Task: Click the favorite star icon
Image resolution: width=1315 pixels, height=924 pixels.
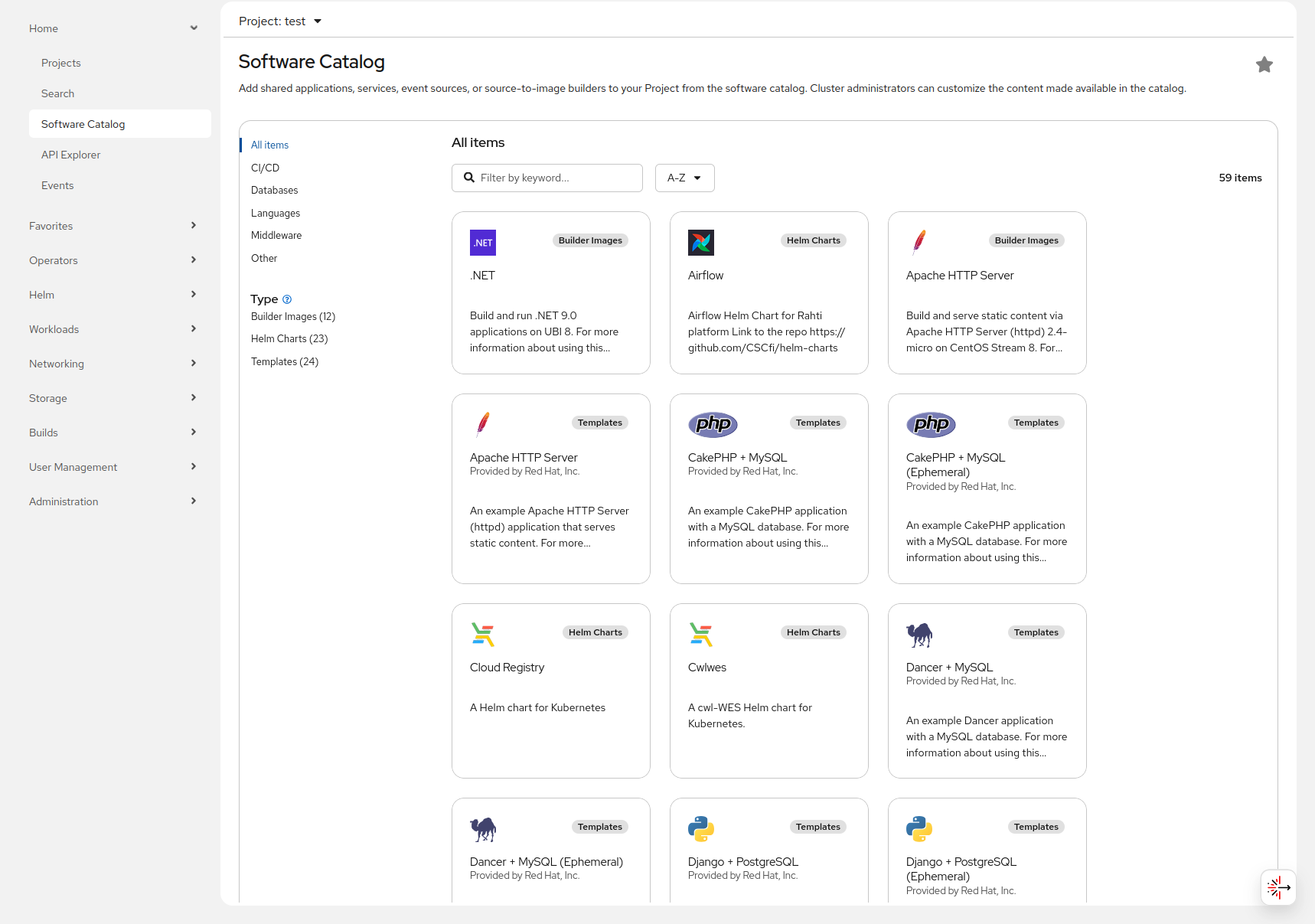Action: click(x=1264, y=65)
